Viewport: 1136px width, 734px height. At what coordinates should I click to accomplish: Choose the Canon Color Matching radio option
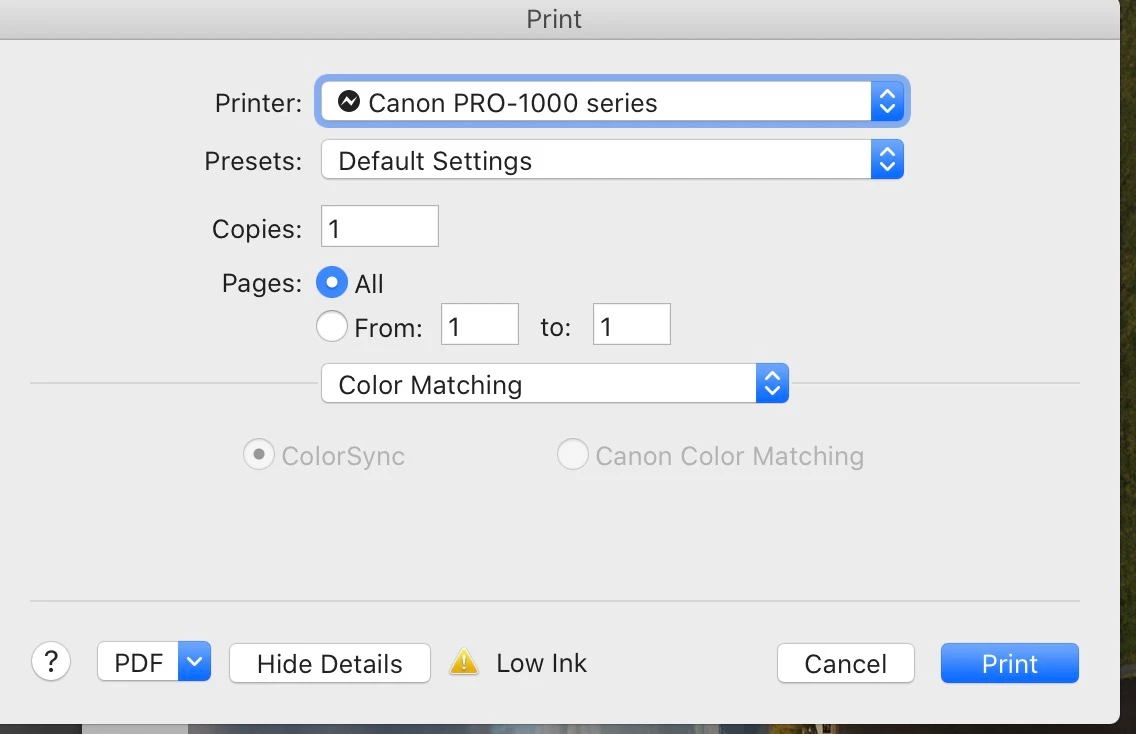(572, 455)
